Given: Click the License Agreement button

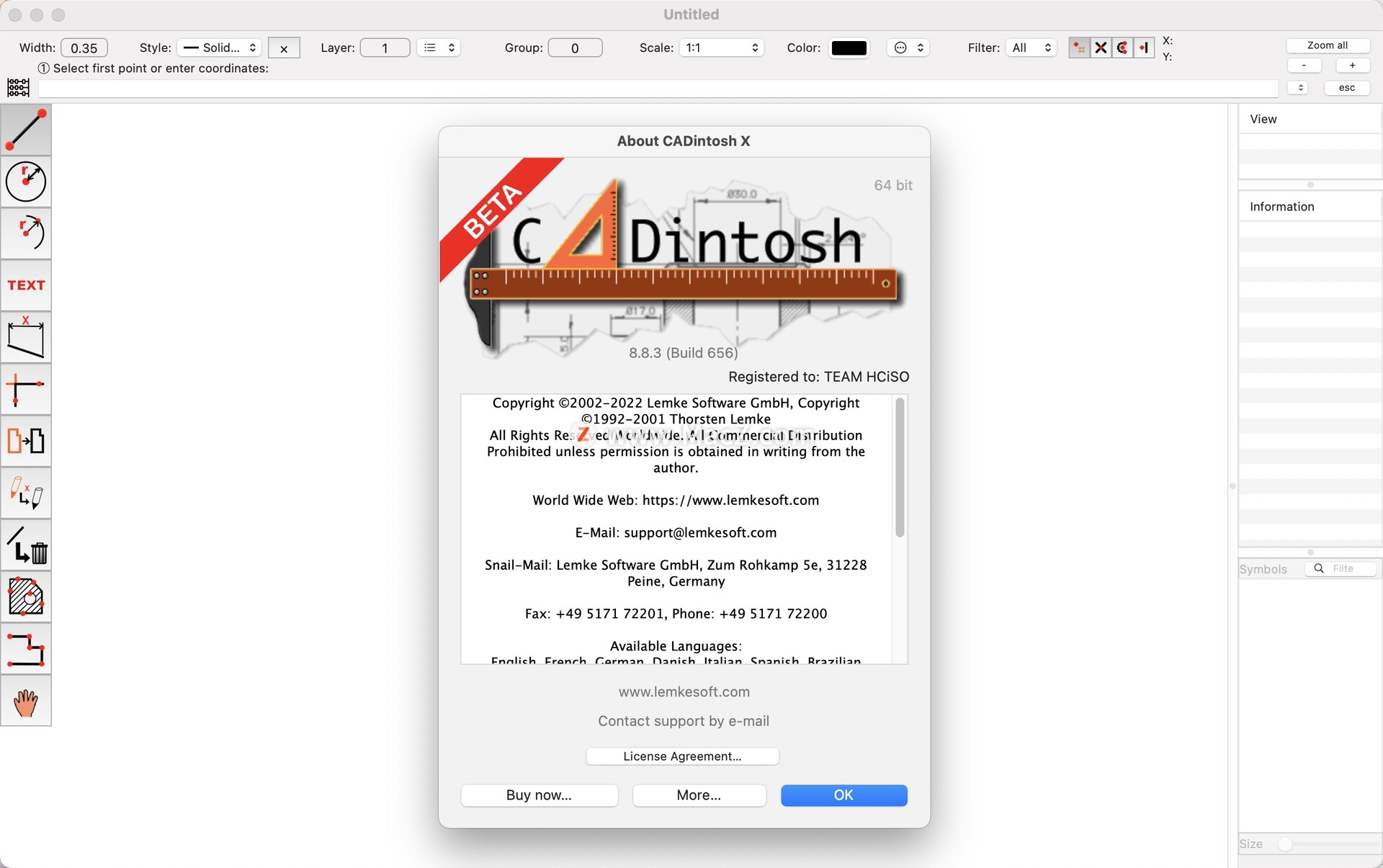Looking at the screenshot, I should 683,756.
